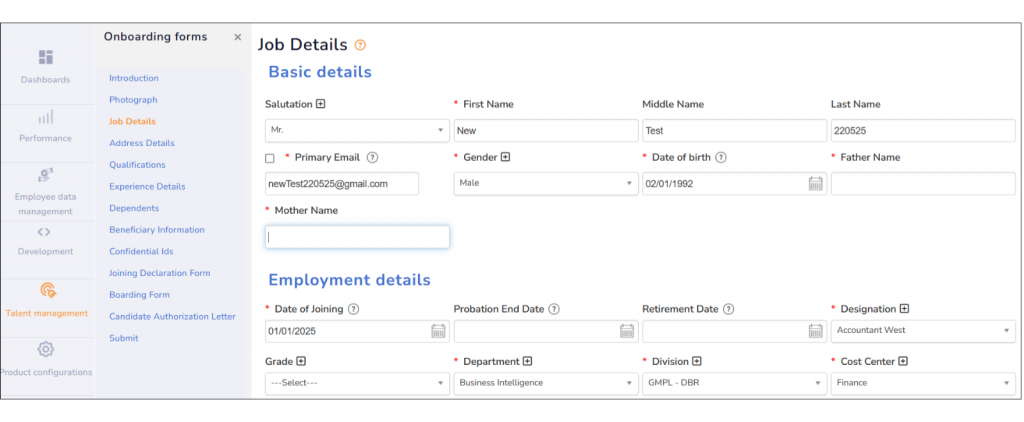Screen dimensions: 1024x422
Task: Click the Job Details help icon
Action: pyautogui.click(x=360, y=45)
